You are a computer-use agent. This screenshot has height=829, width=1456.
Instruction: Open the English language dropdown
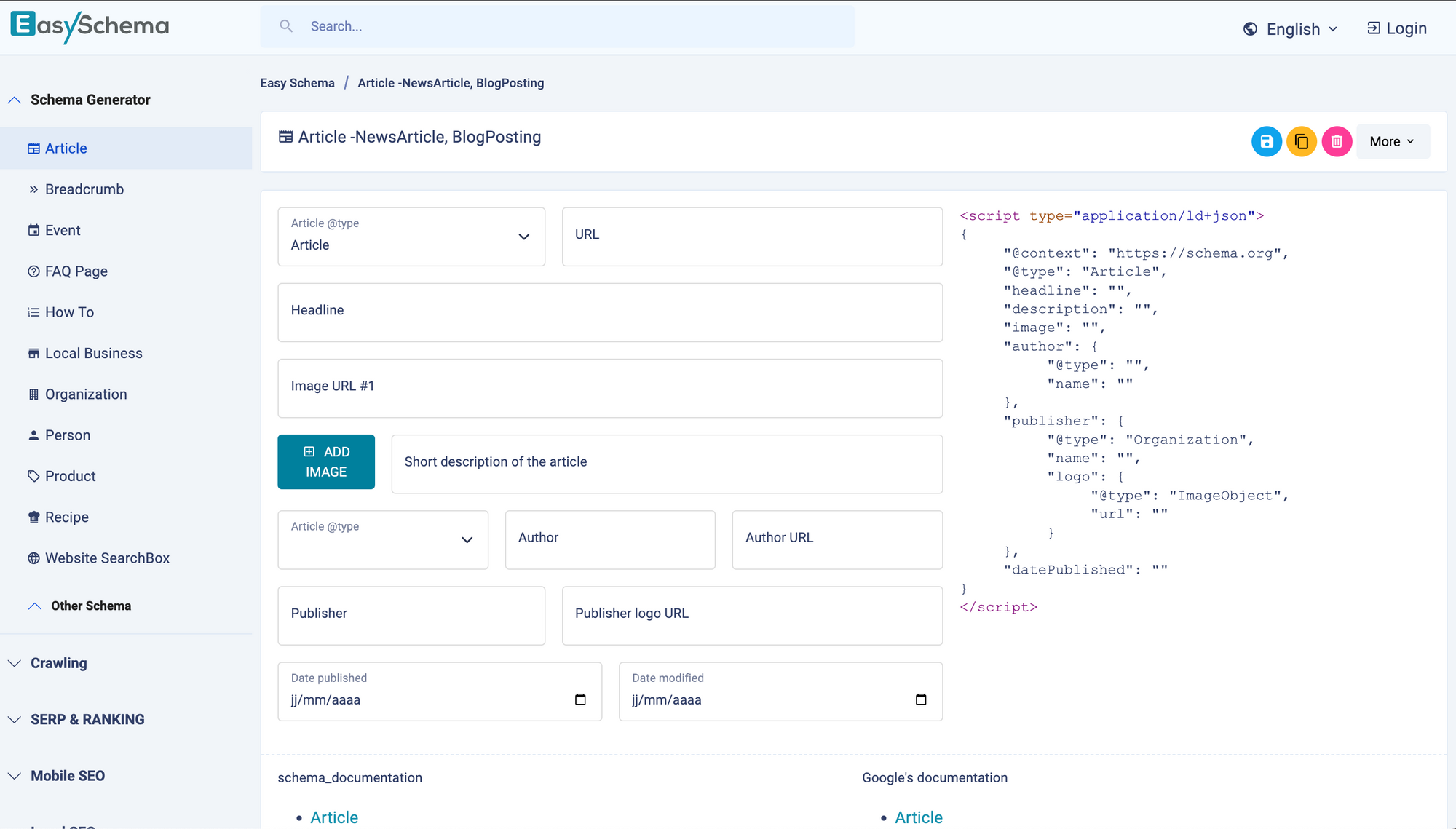tap(1292, 28)
